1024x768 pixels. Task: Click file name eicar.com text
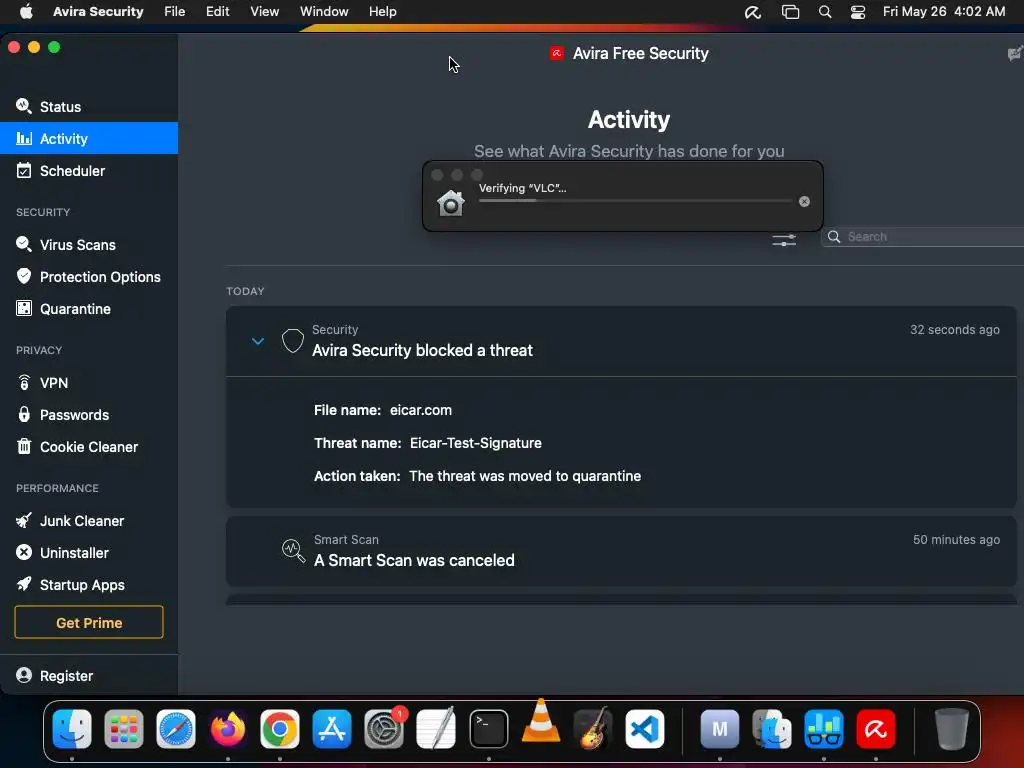[x=421, y=410]
